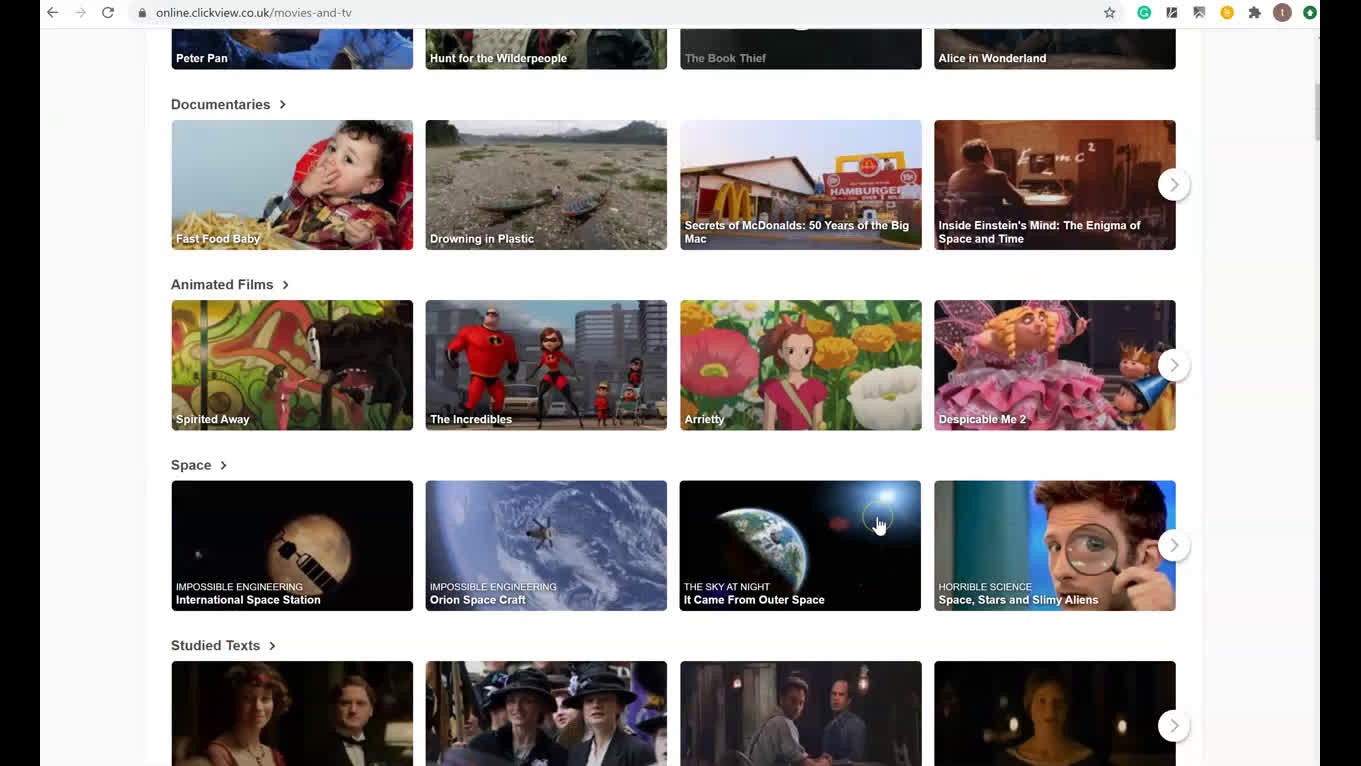
Task: Open the Peter Pan video
Action: pyautogui.click(x=292, y=49)
